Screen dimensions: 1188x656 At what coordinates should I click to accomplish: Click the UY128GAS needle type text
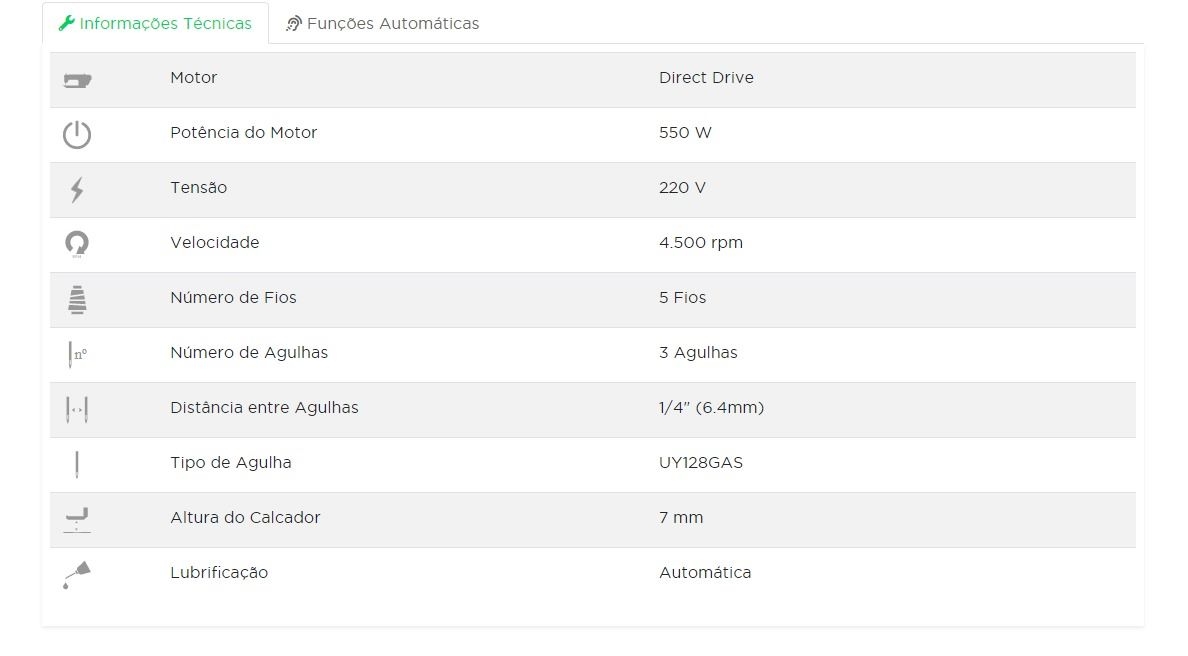[700, 463]
